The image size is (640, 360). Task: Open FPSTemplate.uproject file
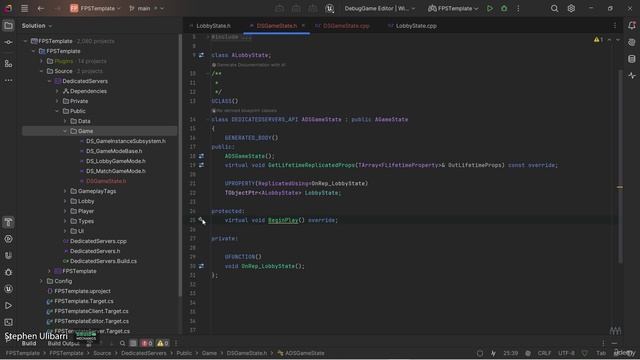point(82,291)
